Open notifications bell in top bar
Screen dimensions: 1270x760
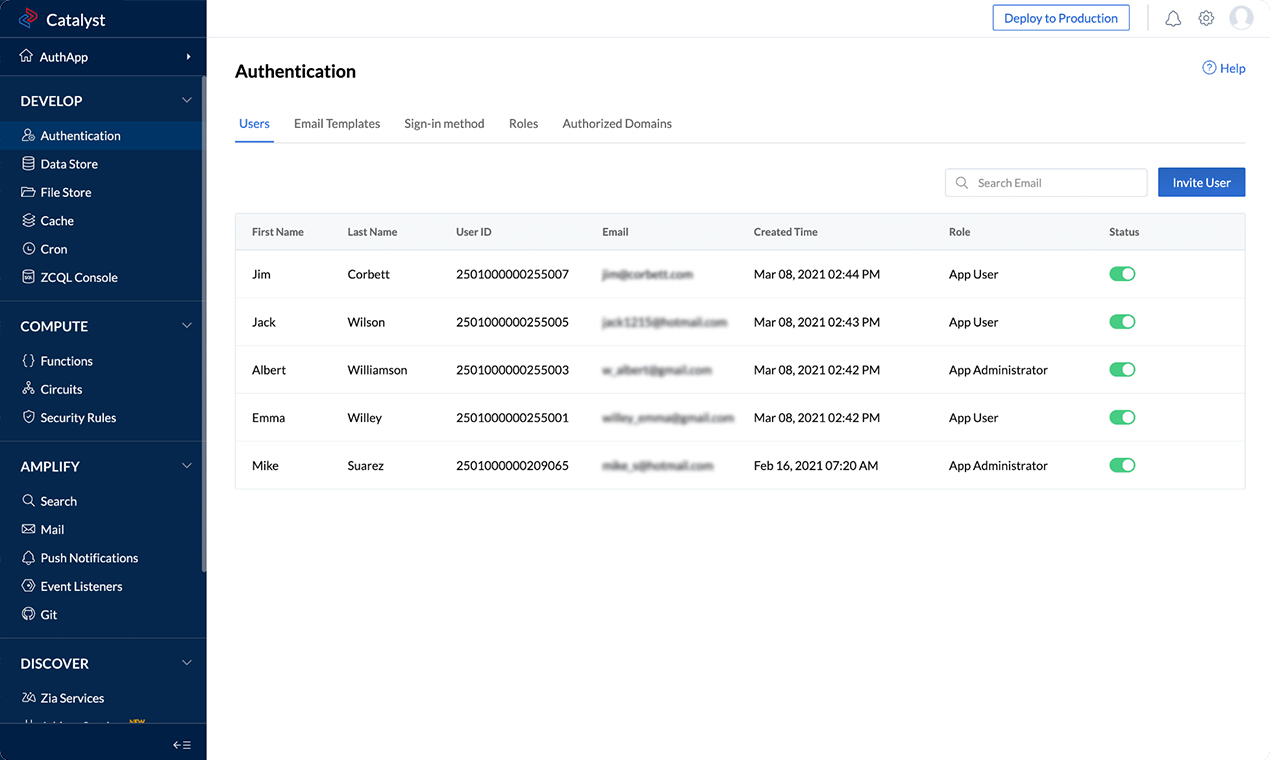(x=1172, y=17)
